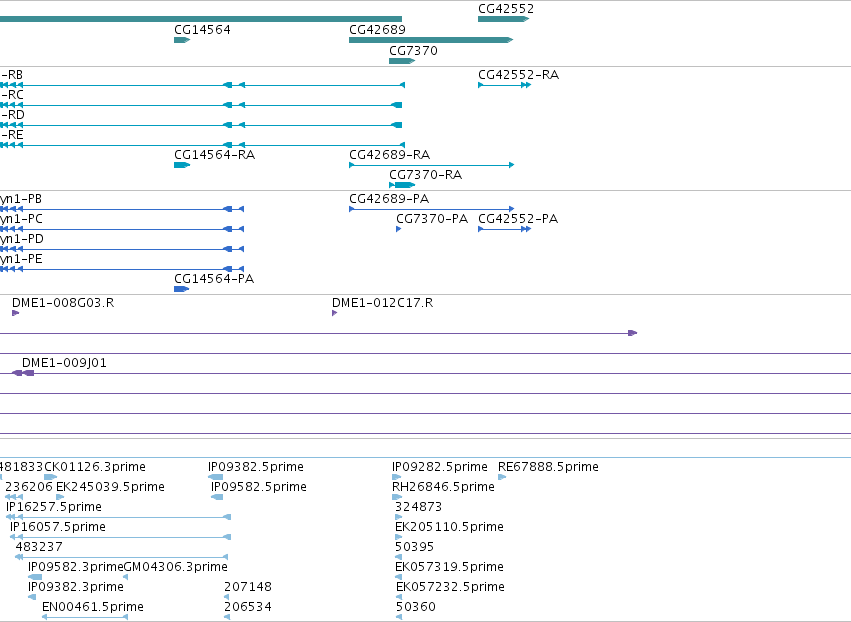This screenshot has width=851, height=622.
Task: Select the CG7370-RA transcript glyph
Action: [402, 185]
